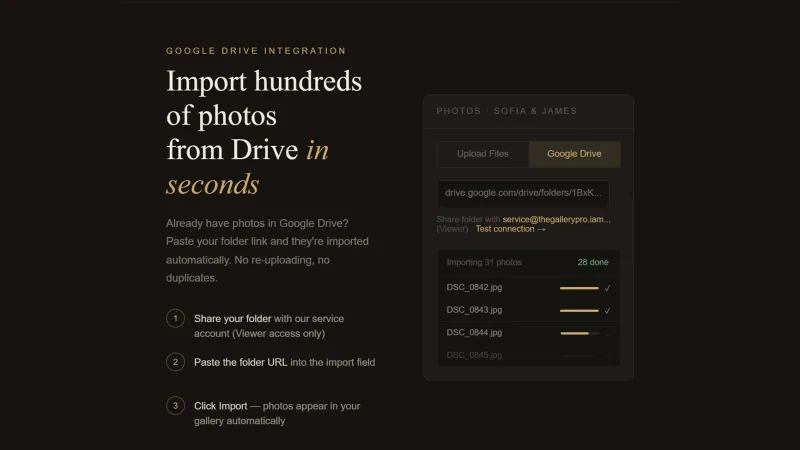
Task: Click the checkmark next to DSC_0842.jpg
Action: pos(607,288)
